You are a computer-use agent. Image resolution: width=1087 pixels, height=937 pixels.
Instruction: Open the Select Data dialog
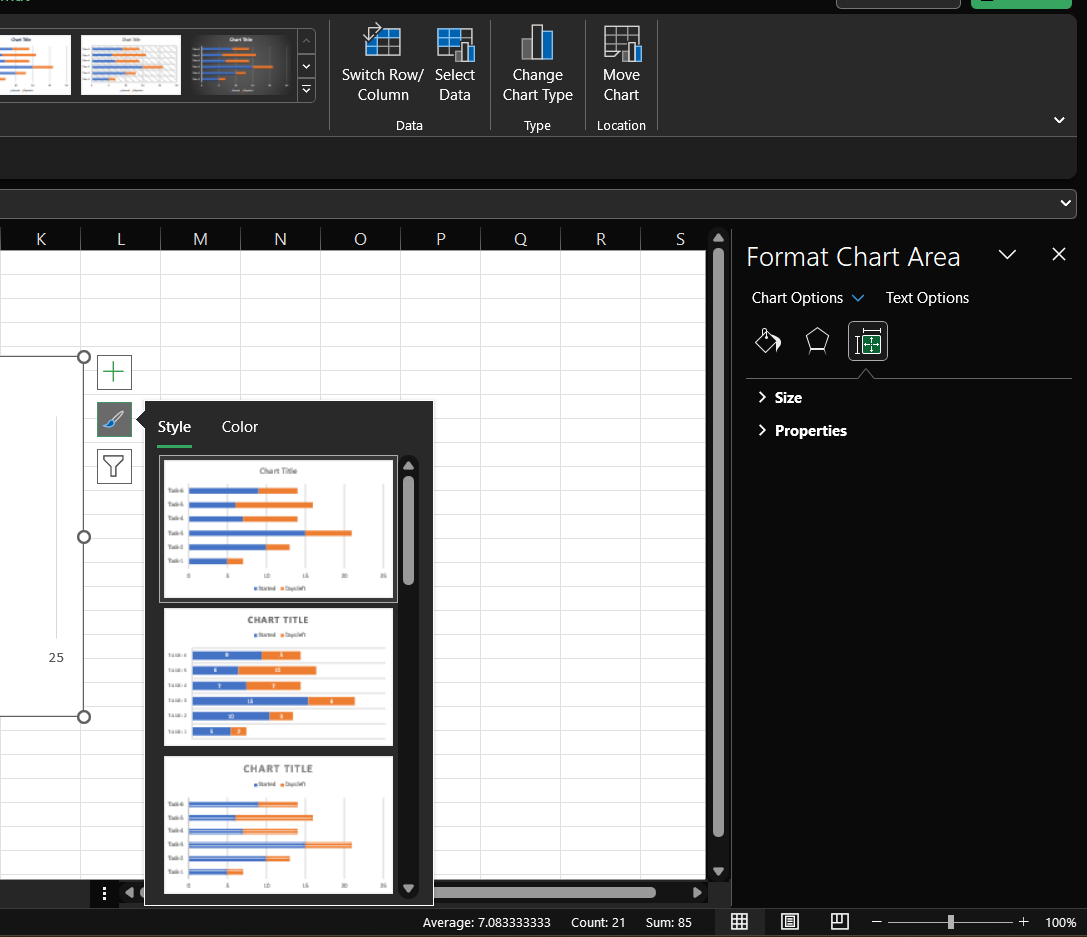click(x=455, y=43)
